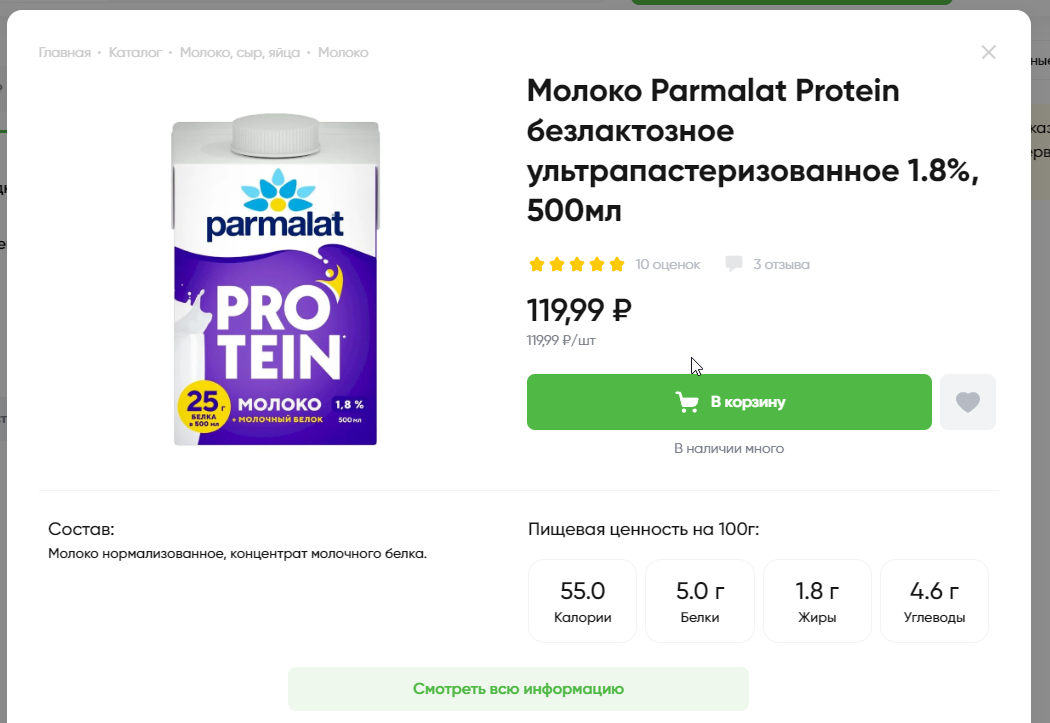Add the milk to favorites with the heart
This screenshot has height=723, width=1050.
tap(967, 402)
